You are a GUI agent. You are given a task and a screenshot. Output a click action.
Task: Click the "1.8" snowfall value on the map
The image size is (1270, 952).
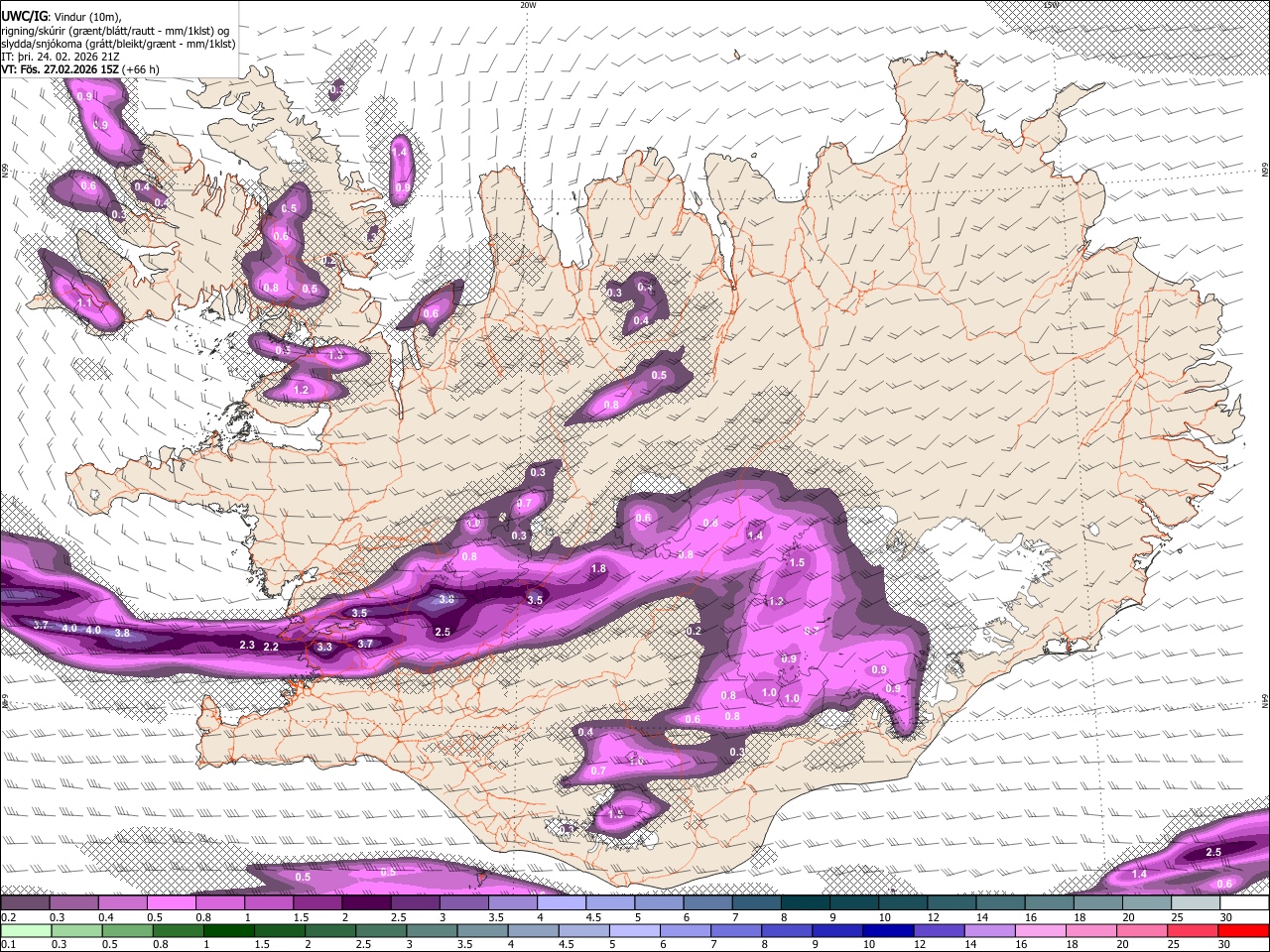(598, 569)
